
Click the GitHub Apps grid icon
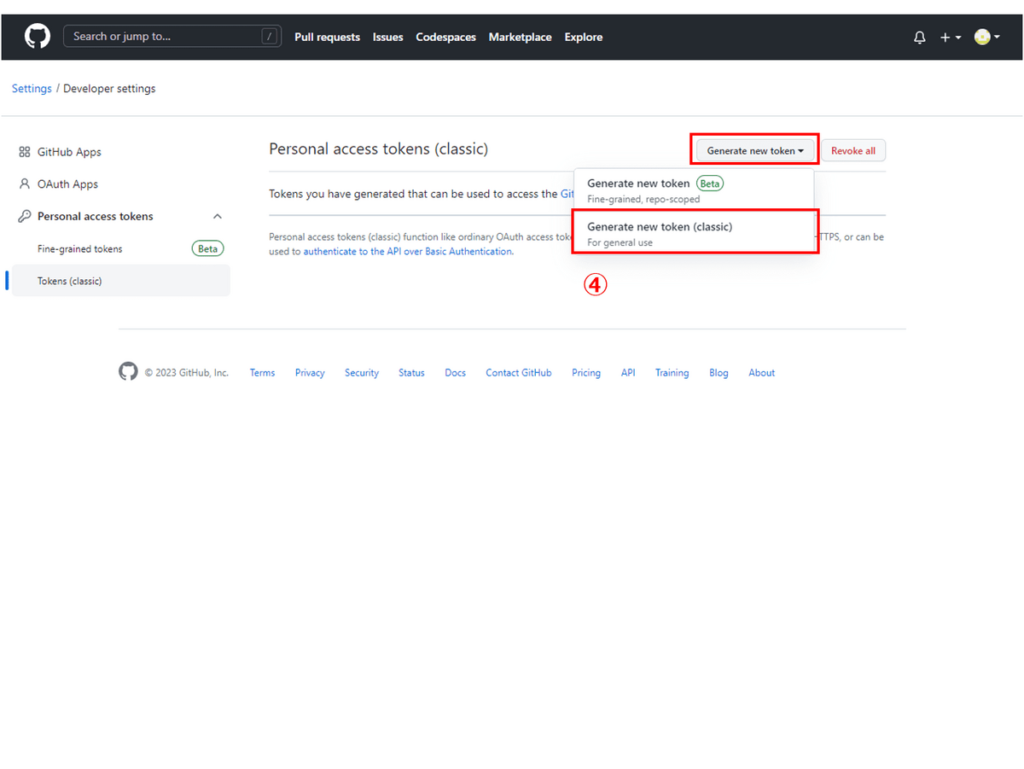click(x=24, y=151)
